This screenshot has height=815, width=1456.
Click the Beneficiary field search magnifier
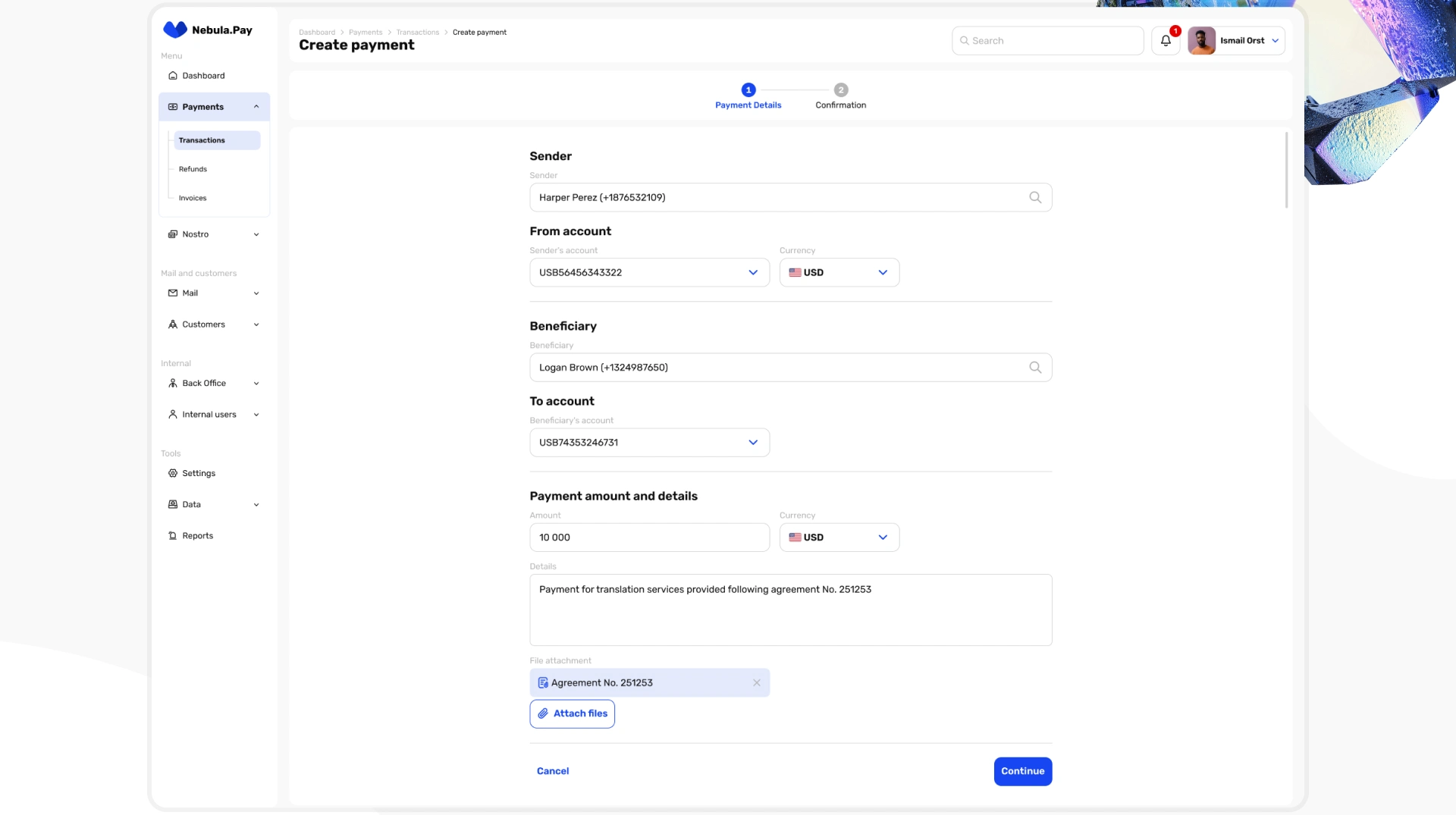1035,368
